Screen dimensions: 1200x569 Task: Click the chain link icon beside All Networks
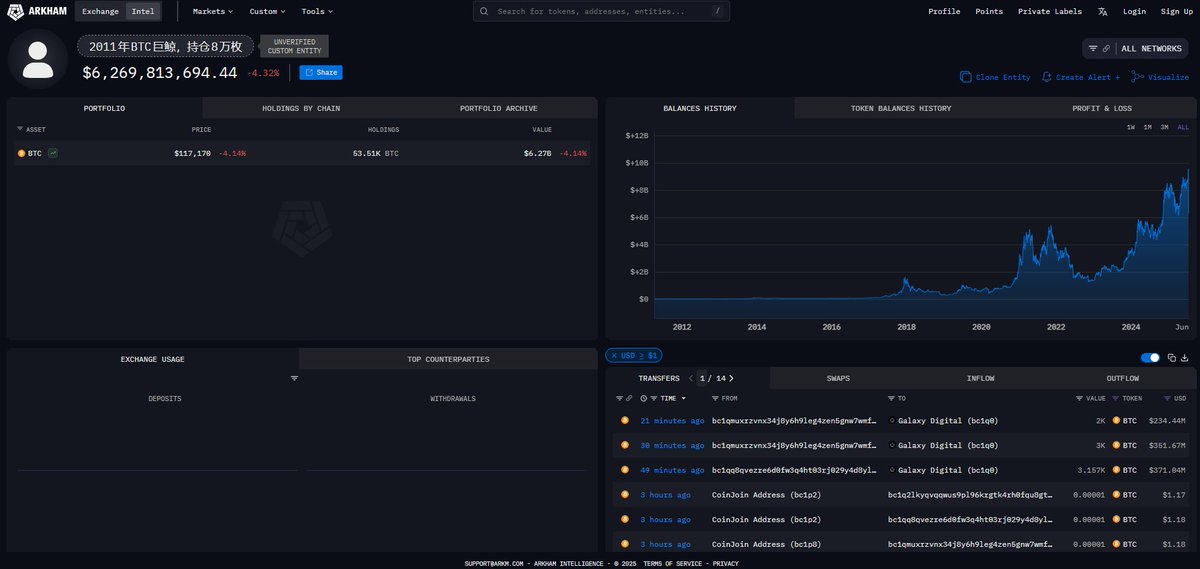coord(1106,48)
